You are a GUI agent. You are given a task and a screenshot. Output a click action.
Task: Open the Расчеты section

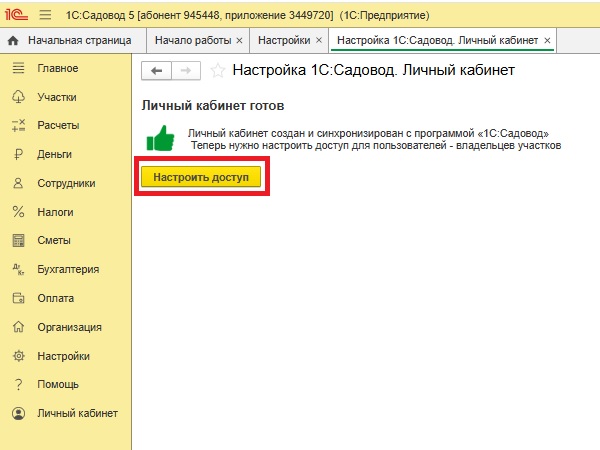tap(58, 126)
